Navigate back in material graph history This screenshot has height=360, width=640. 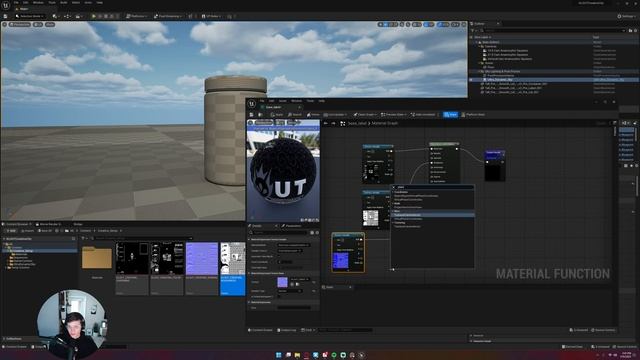pos(325,123)
